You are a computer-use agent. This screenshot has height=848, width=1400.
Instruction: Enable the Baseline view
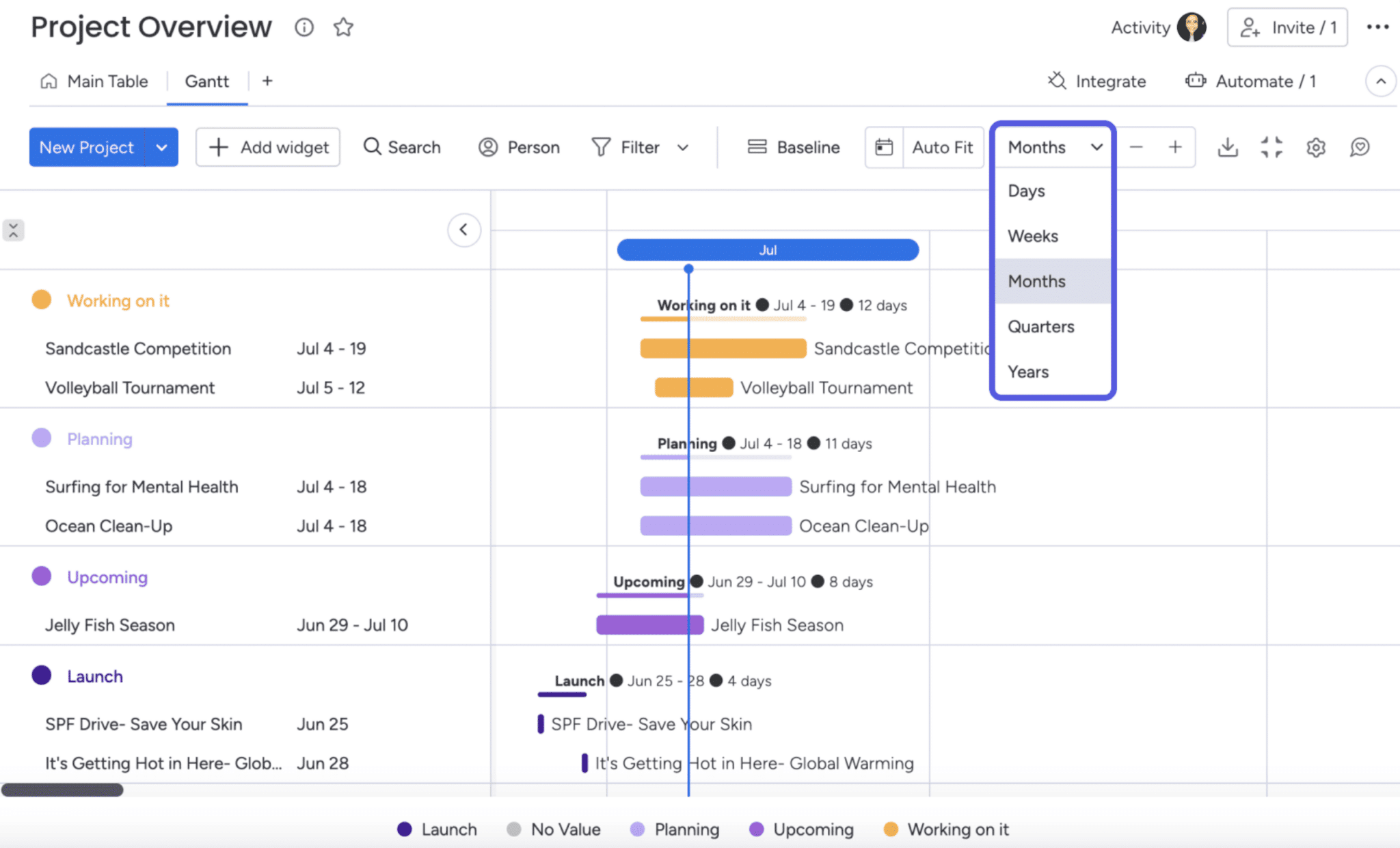[x=793, y=147]
